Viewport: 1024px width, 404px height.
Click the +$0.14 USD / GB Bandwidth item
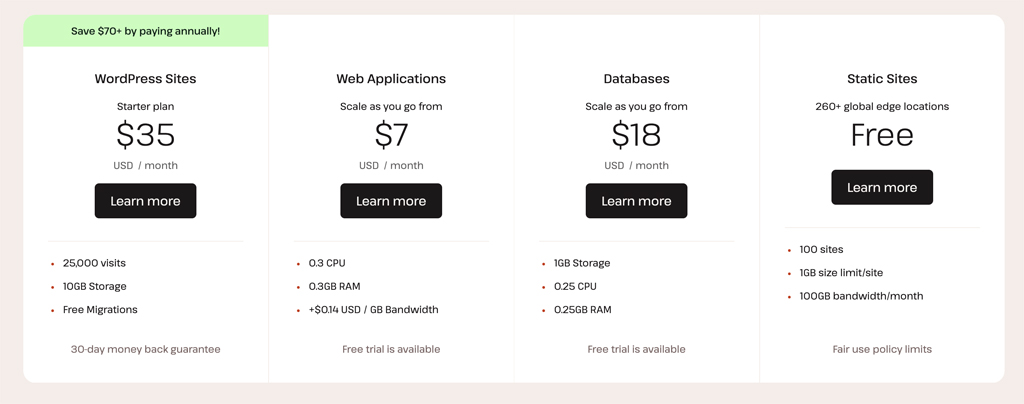373,309
